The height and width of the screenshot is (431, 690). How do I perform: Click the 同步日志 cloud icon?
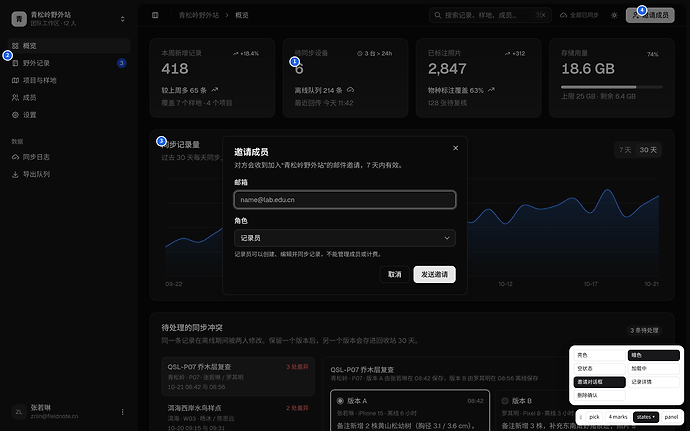[x=15, y=157]
